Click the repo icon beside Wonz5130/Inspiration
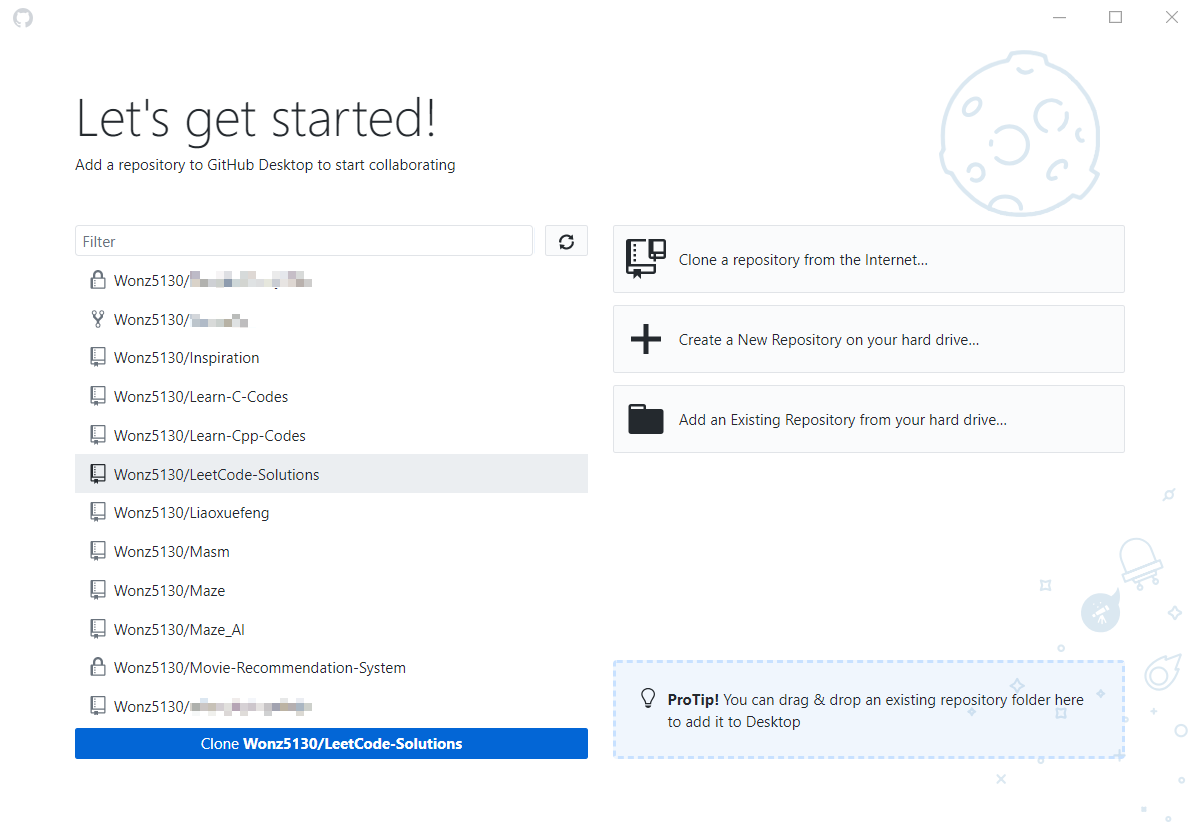 98,357
